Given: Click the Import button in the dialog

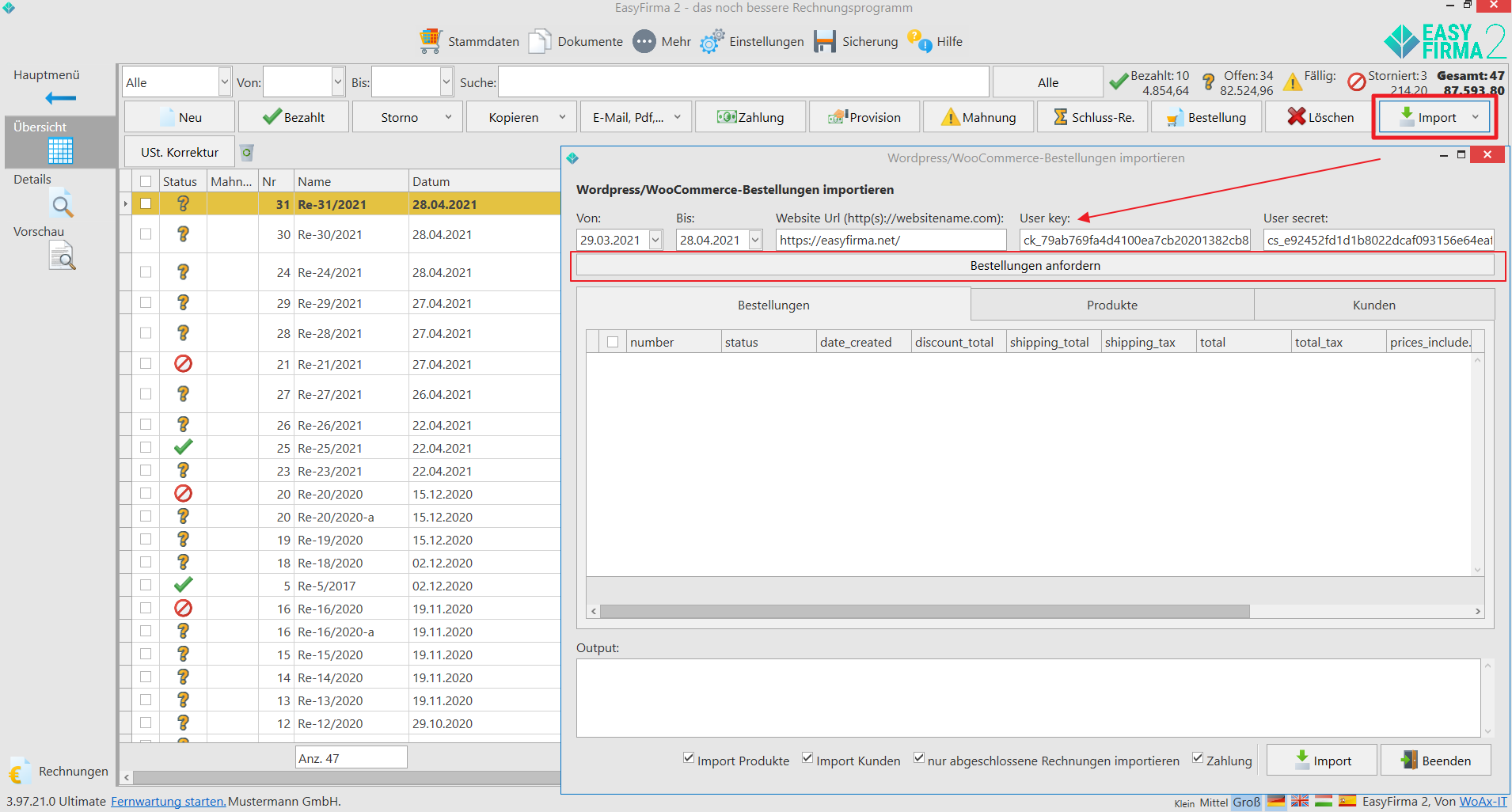Looking at the screenshot, I should (1322, 761).
